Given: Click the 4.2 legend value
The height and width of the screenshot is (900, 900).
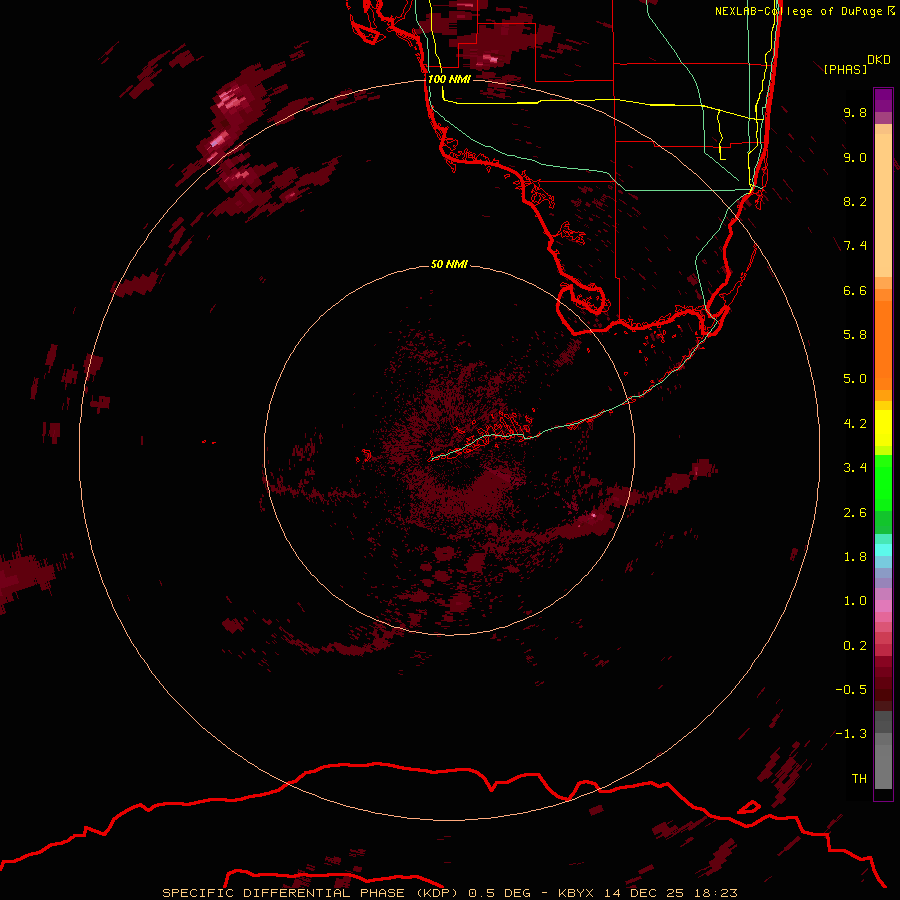Looking at the screenshot, I should [x=855, y=423].
